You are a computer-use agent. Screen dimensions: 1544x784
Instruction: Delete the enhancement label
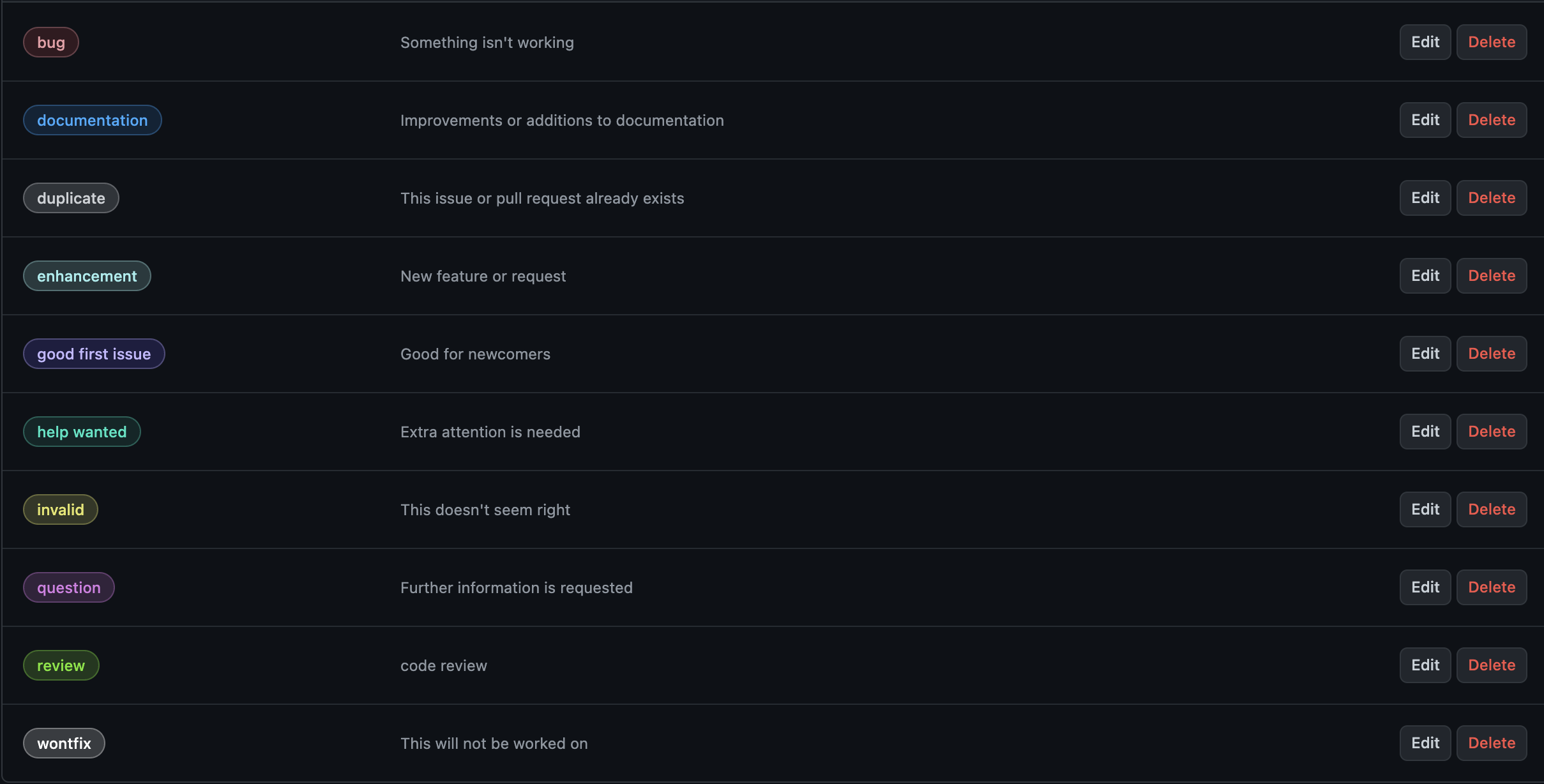coord(1492,276)
